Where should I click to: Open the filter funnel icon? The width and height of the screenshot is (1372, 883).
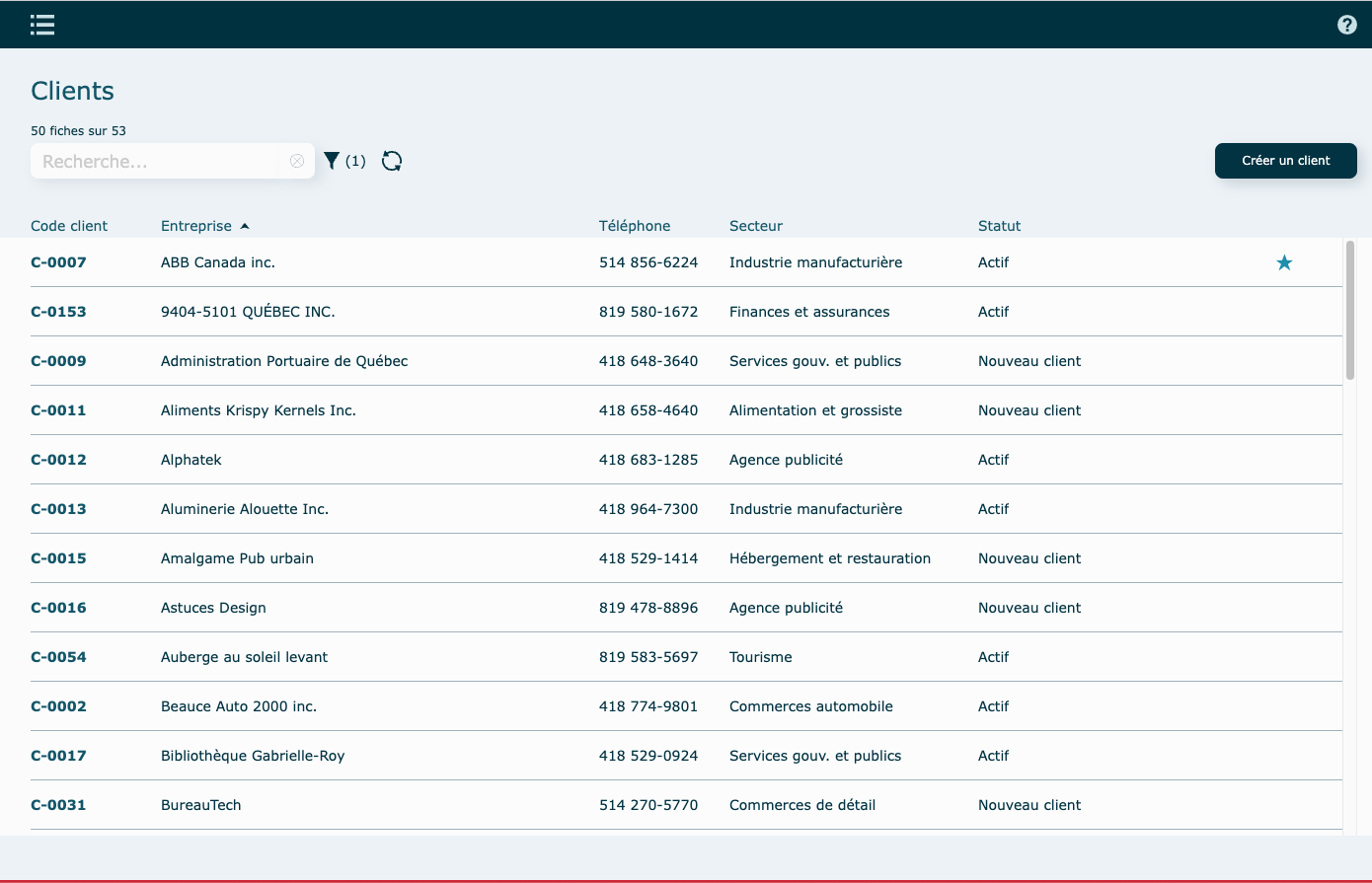[333, 161]
